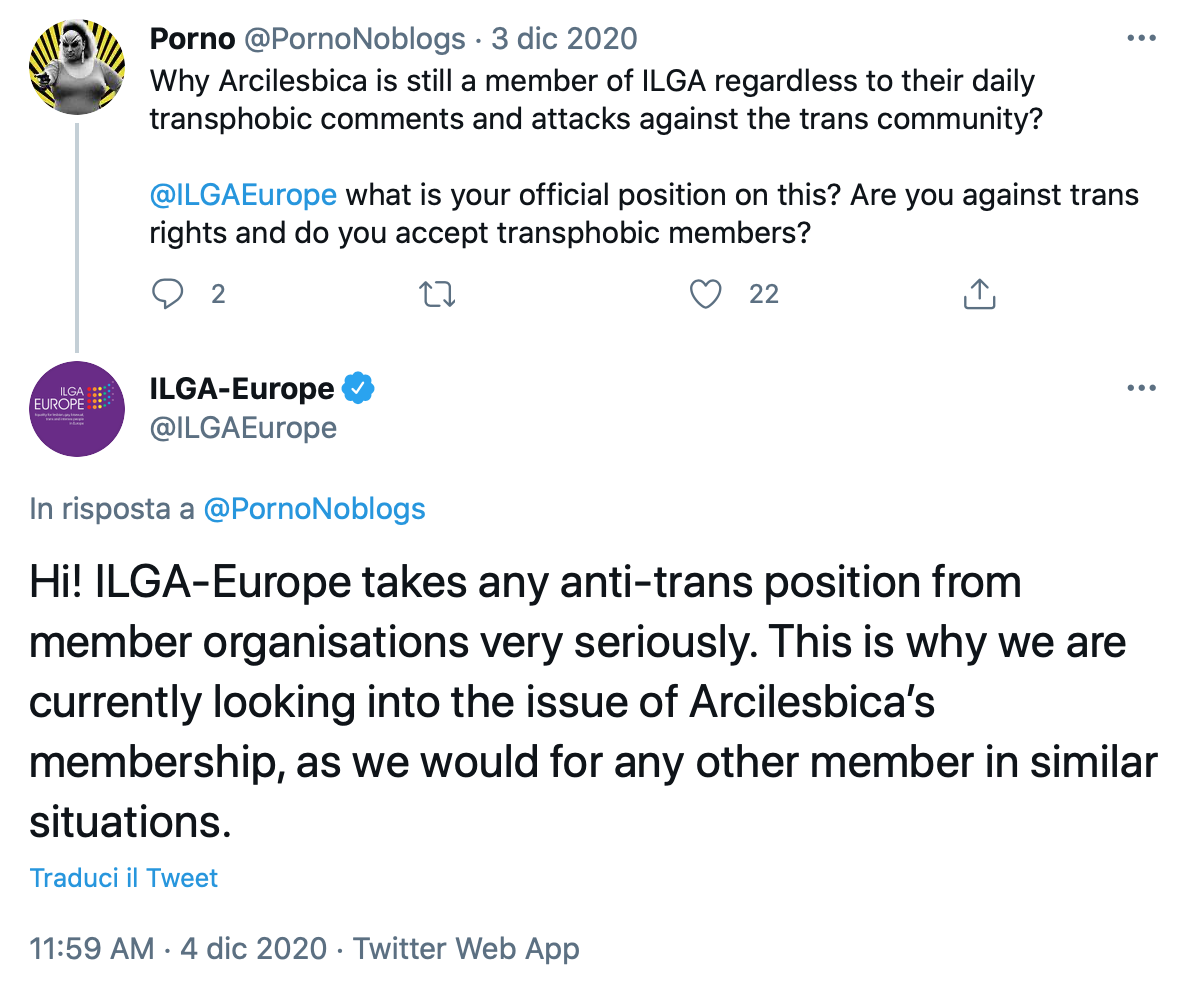The width and height of the screenshot is (1187, 999).
Task: Click the @PornoNoblogs link after 'In risposta a'
Action: click(x=314, y=509)
